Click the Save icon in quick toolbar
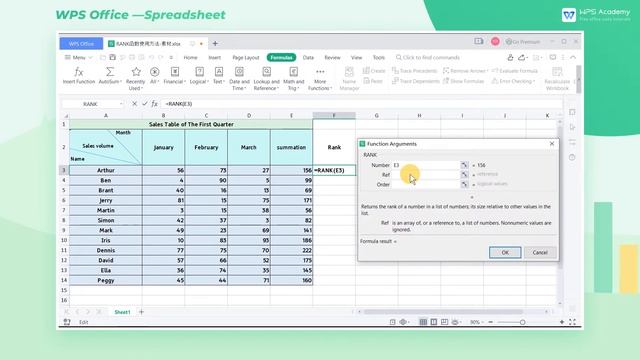640x360 pixels. pyautogui.click(x=113, y=58)
